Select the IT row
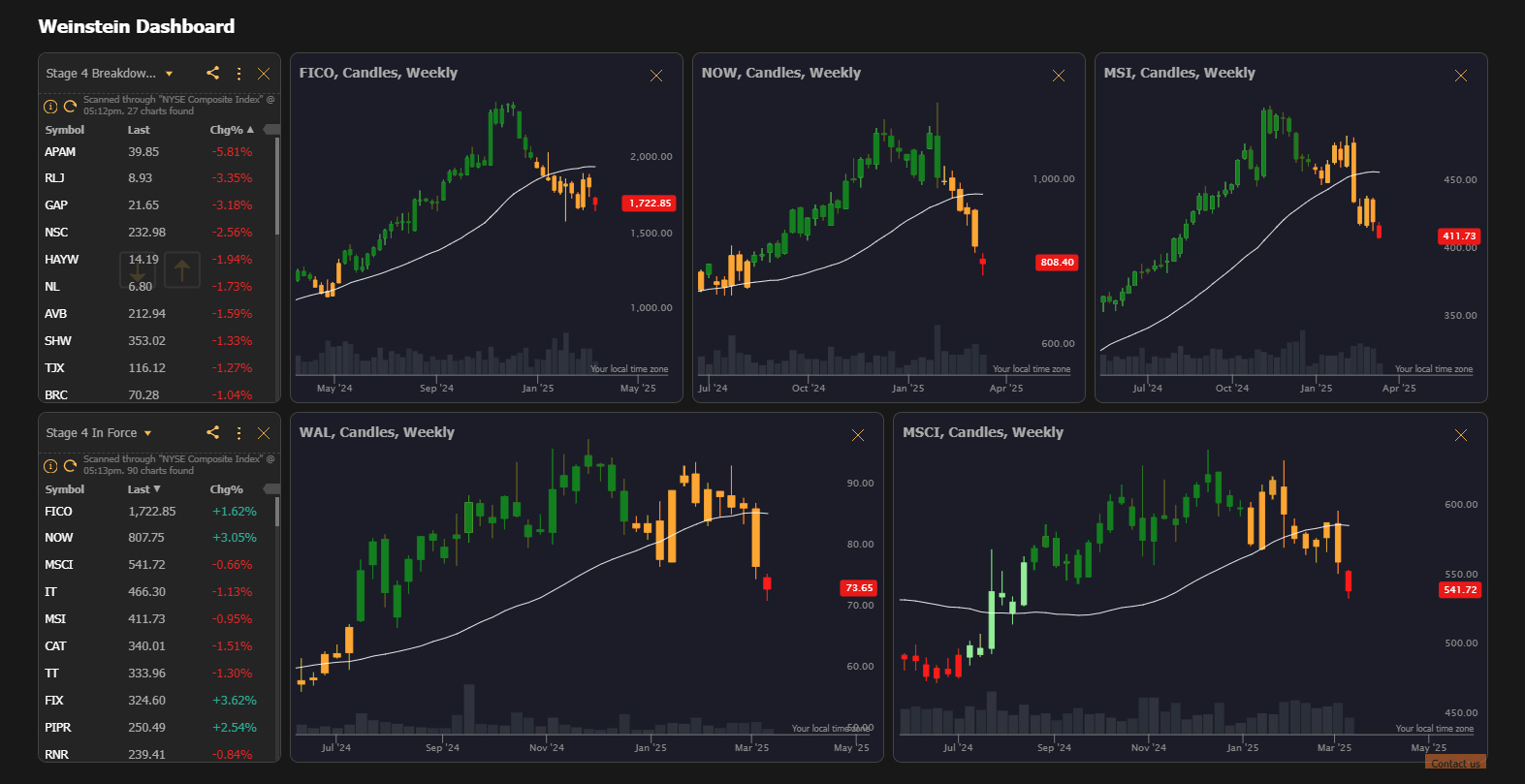Image resolution: width=1525 pixels, height=784 pixels. pos(155,592)
